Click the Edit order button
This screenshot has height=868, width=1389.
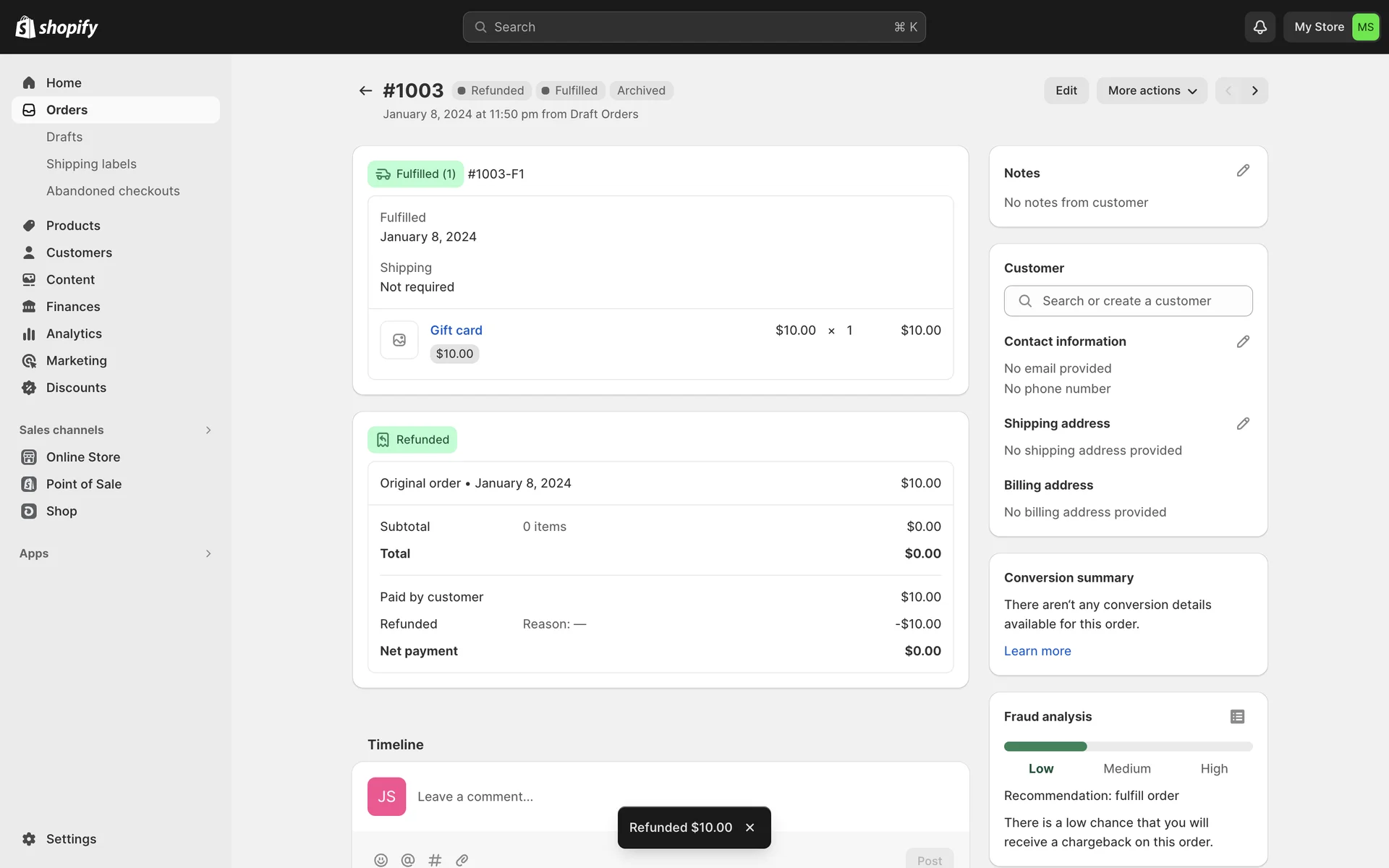pos(1066,90)
